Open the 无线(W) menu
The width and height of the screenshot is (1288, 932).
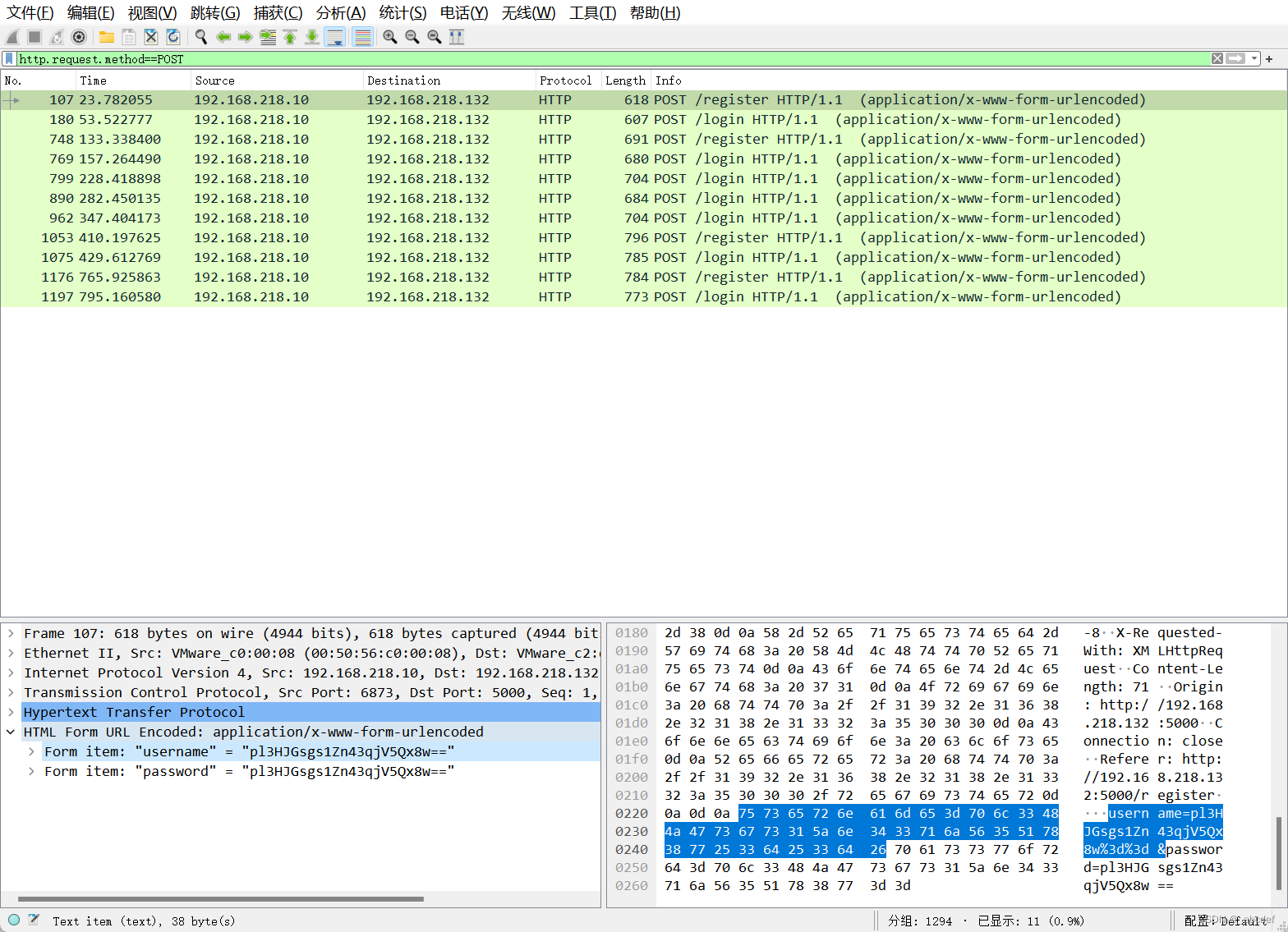pyautogui.click(x=528, y=13)
